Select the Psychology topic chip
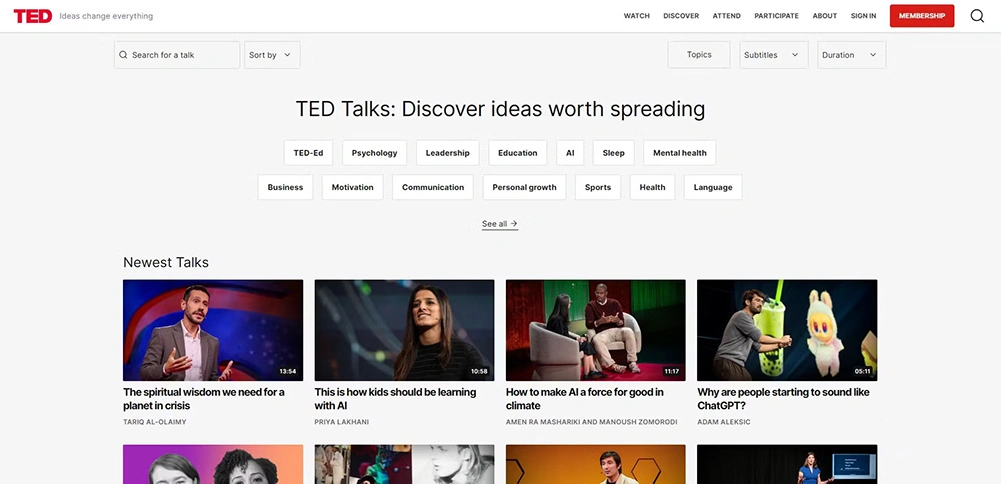This screenshot has height=484, width=1001. [374, 153]
